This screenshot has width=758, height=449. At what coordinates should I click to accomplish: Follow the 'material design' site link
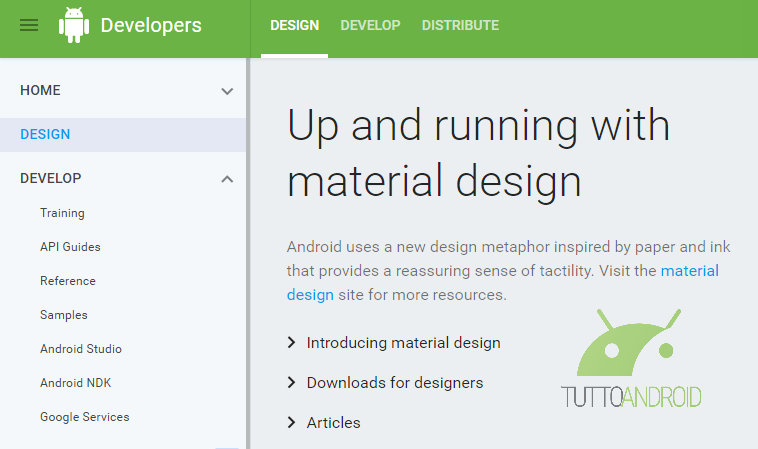(689, 271)
